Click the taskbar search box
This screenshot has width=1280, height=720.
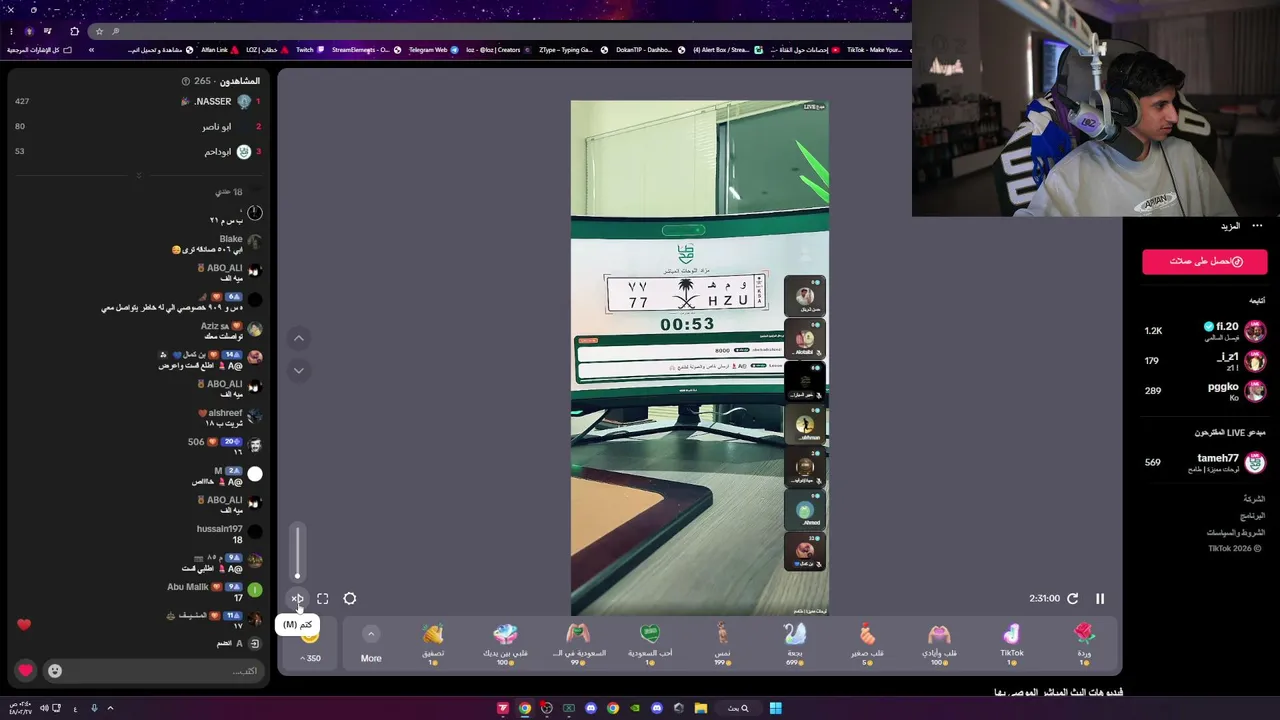(x=738, y=708)
